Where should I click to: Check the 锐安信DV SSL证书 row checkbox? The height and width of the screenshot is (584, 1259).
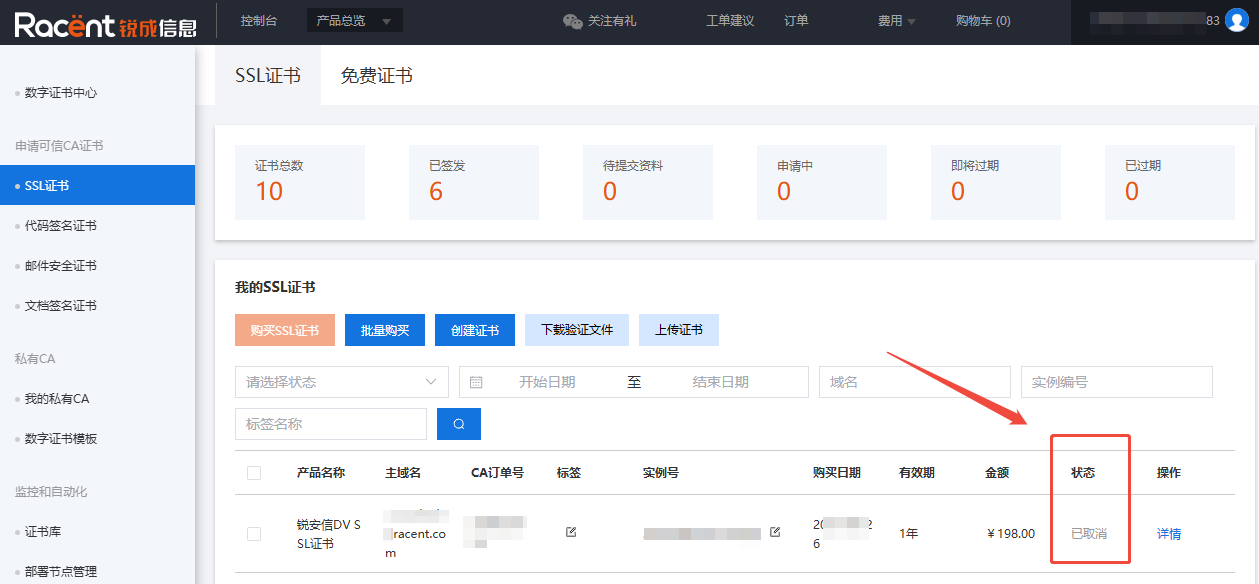[254, 534]
